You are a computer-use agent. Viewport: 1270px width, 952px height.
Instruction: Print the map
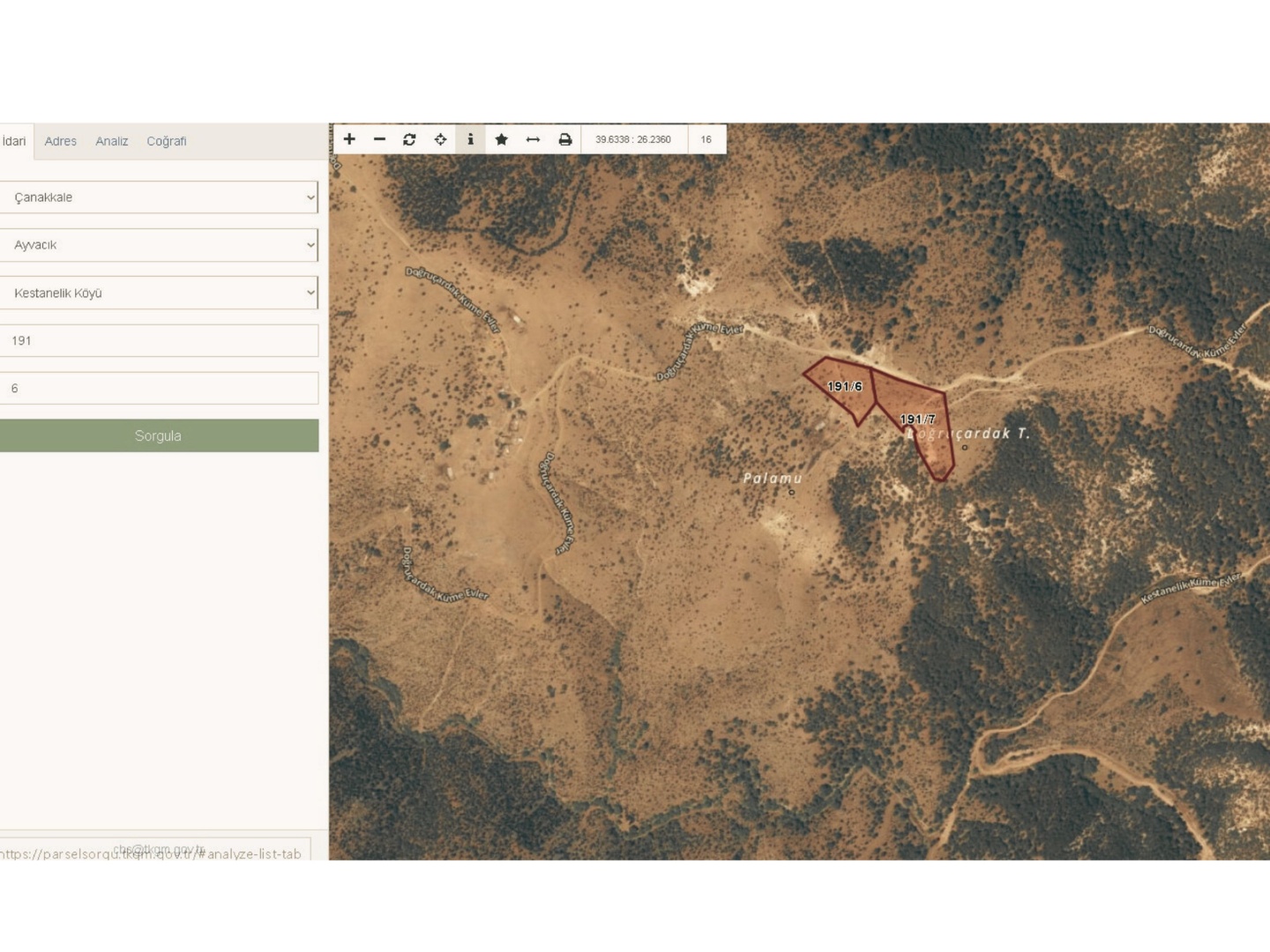point(564,139)
